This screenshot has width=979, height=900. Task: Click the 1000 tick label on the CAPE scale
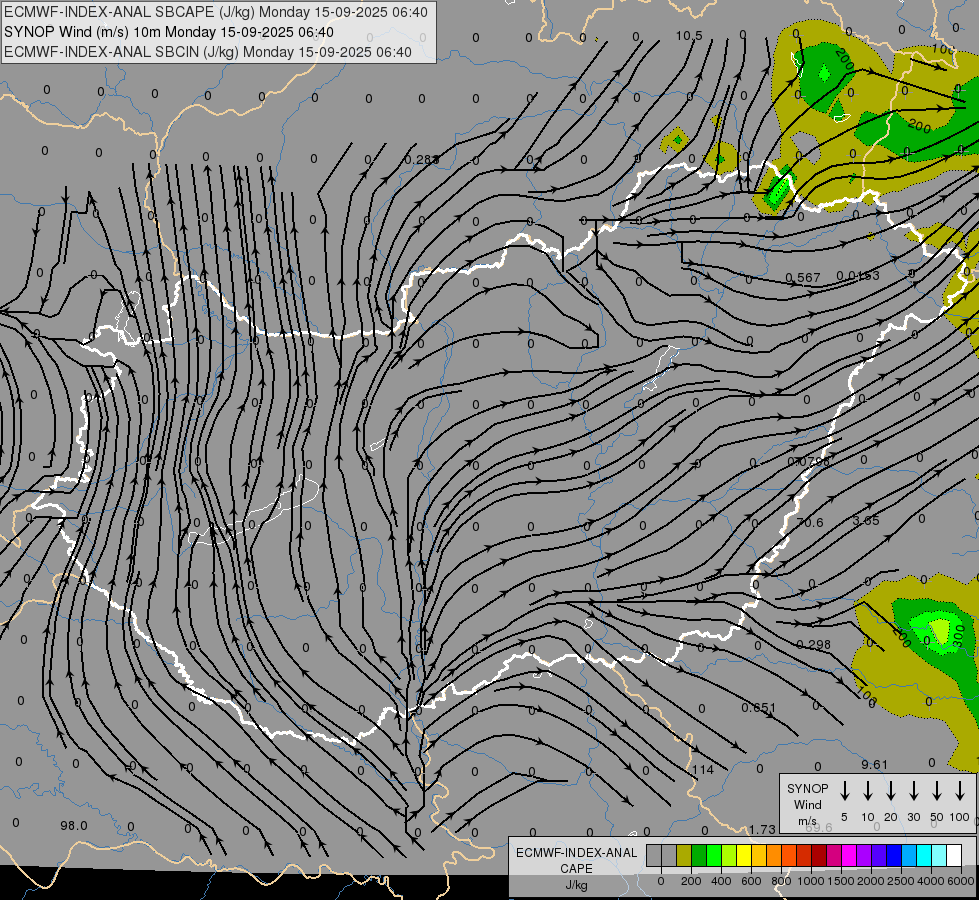(x=810, y=881)
